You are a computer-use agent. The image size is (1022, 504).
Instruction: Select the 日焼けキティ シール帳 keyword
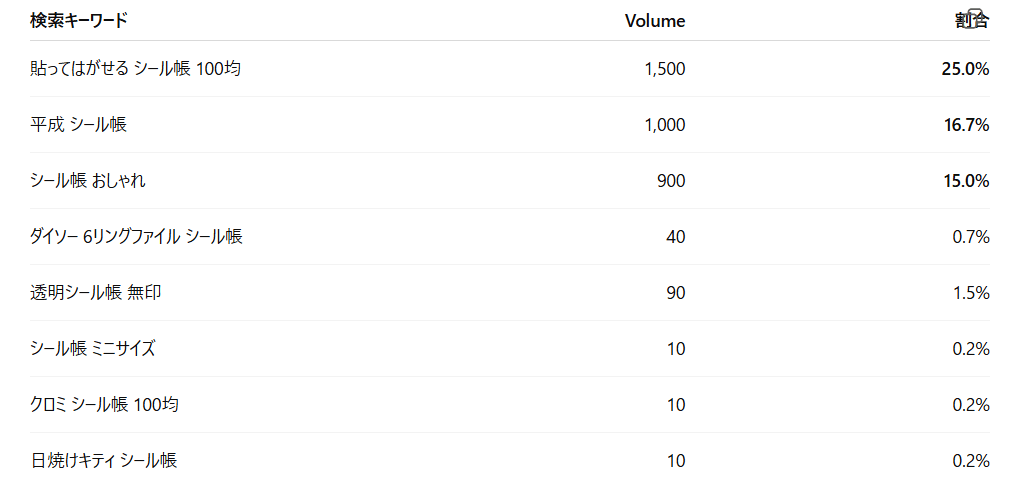click(x=103, y=461)
